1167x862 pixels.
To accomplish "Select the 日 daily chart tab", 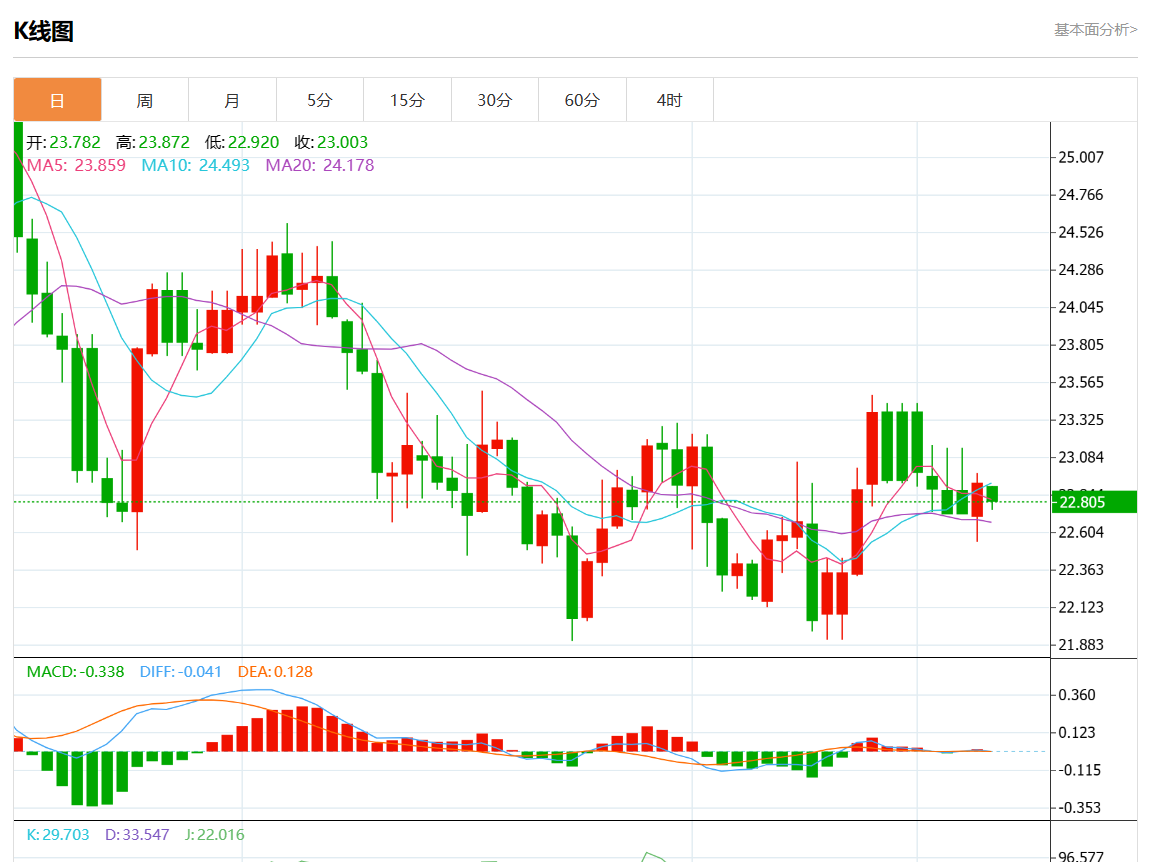I will [57, 100].
